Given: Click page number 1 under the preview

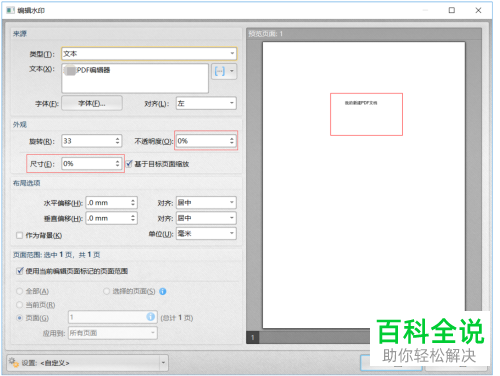Looking at the screenshot, I should coord(253,338).
